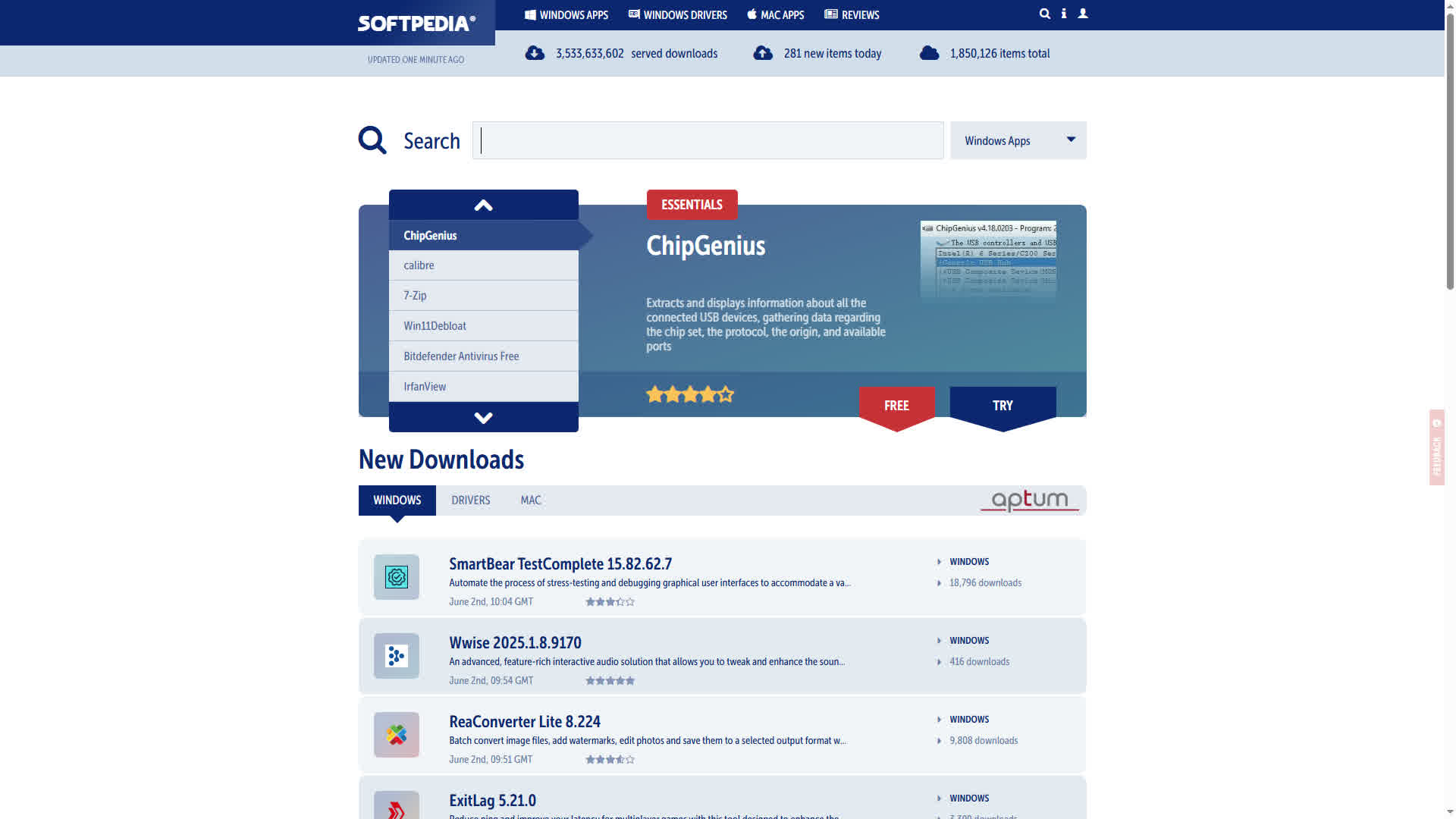Open the ExitLag app icon
Screen dimensions: 1456x819
click(397, 805)
